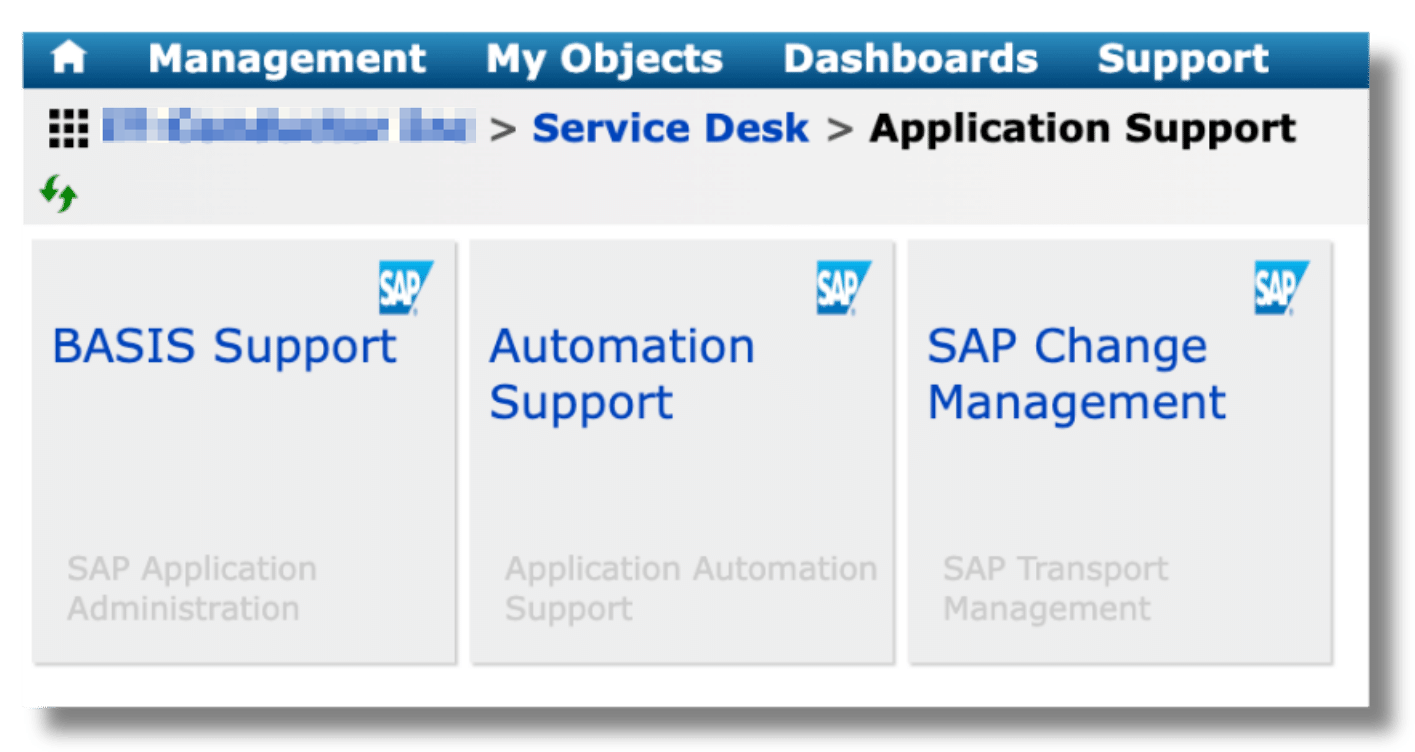Open the Management menu
1415x752 pixels.
click(x=287, y=59)
